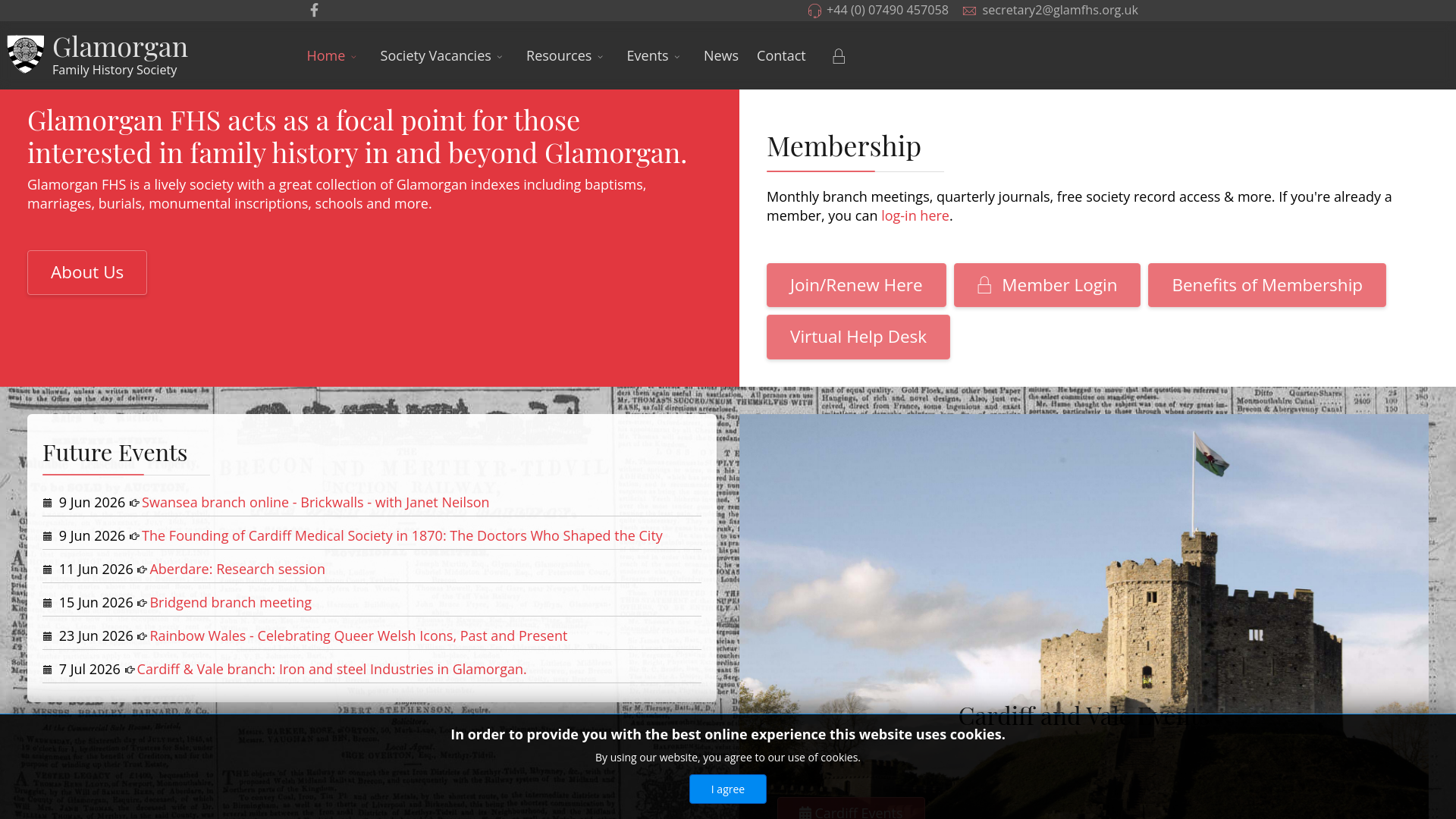This screenshot has width=1456, height=819.
Task: Open Benefits of Membership
Action: [1267, 285]
